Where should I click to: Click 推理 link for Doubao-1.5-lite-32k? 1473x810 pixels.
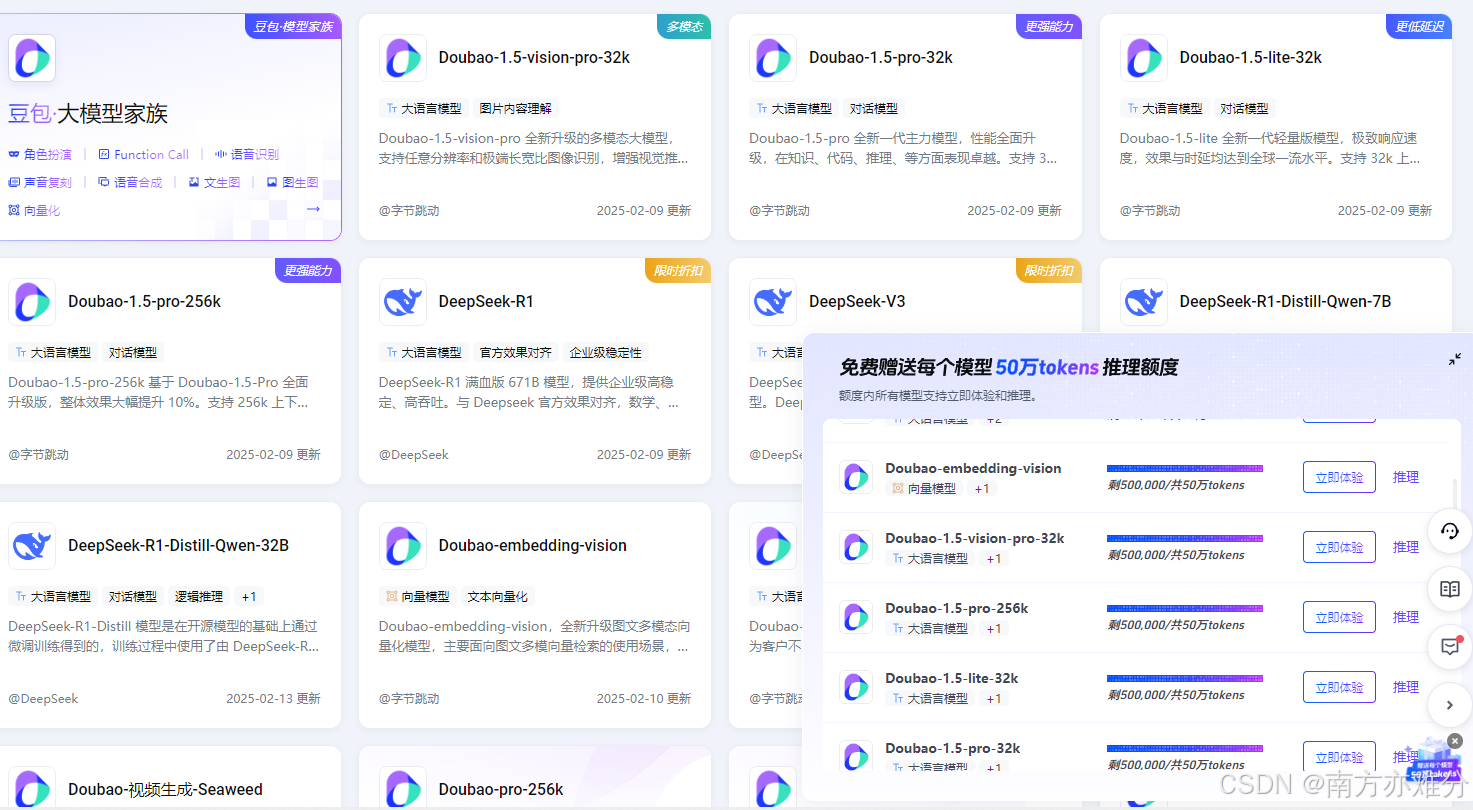[x=1406, y=687]
